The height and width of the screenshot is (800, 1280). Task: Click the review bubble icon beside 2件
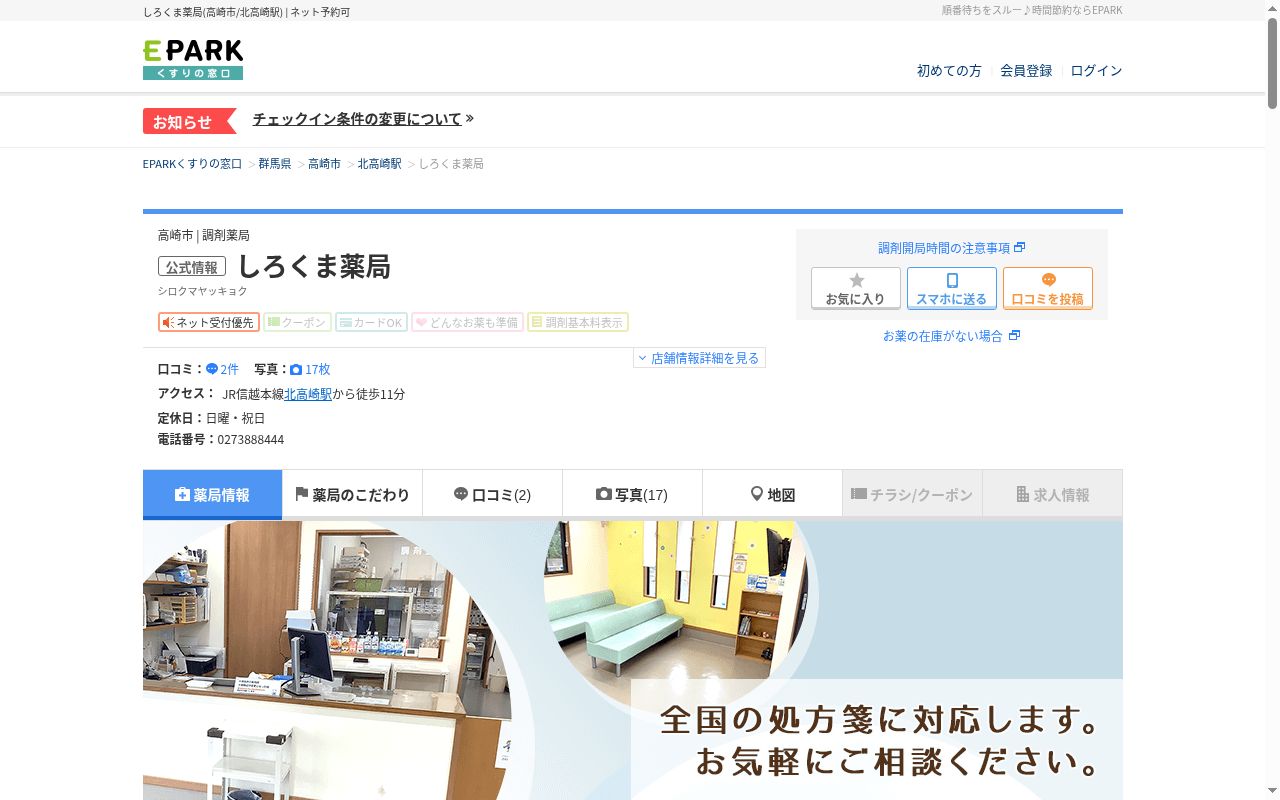click(x=212, y=369)
